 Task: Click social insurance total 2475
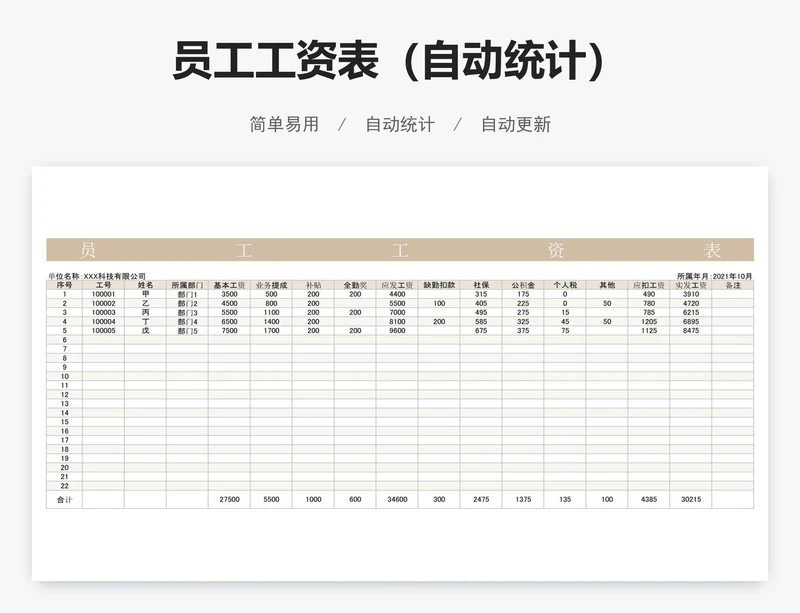pyautogui.click(x=481, y=500)
